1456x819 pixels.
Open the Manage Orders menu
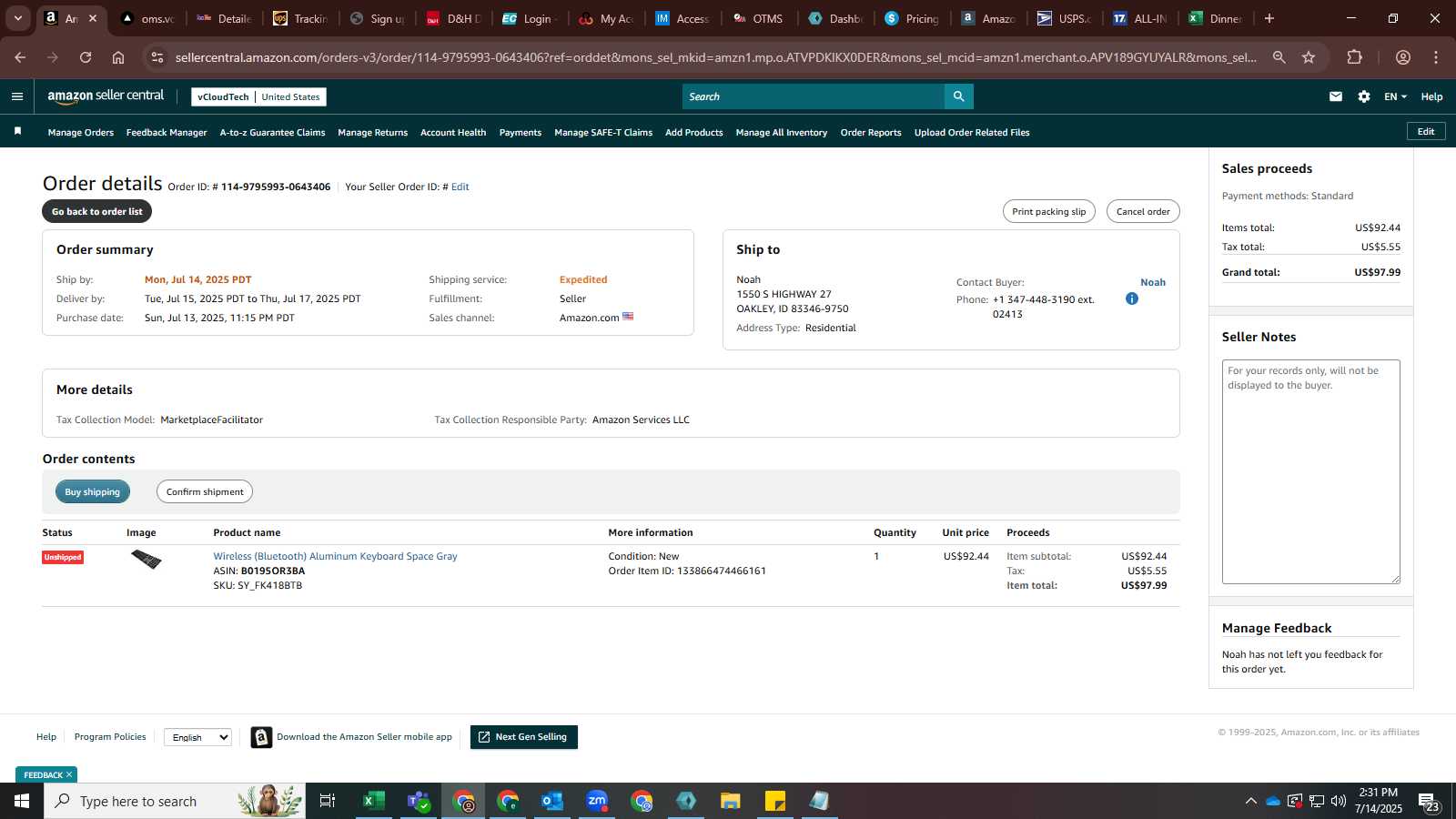[x=81, y=132]
